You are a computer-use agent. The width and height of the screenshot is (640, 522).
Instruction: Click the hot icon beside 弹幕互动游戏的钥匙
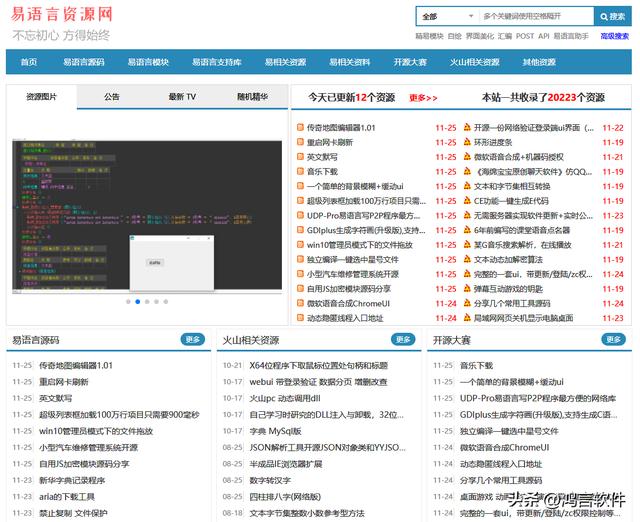(467, 289)
